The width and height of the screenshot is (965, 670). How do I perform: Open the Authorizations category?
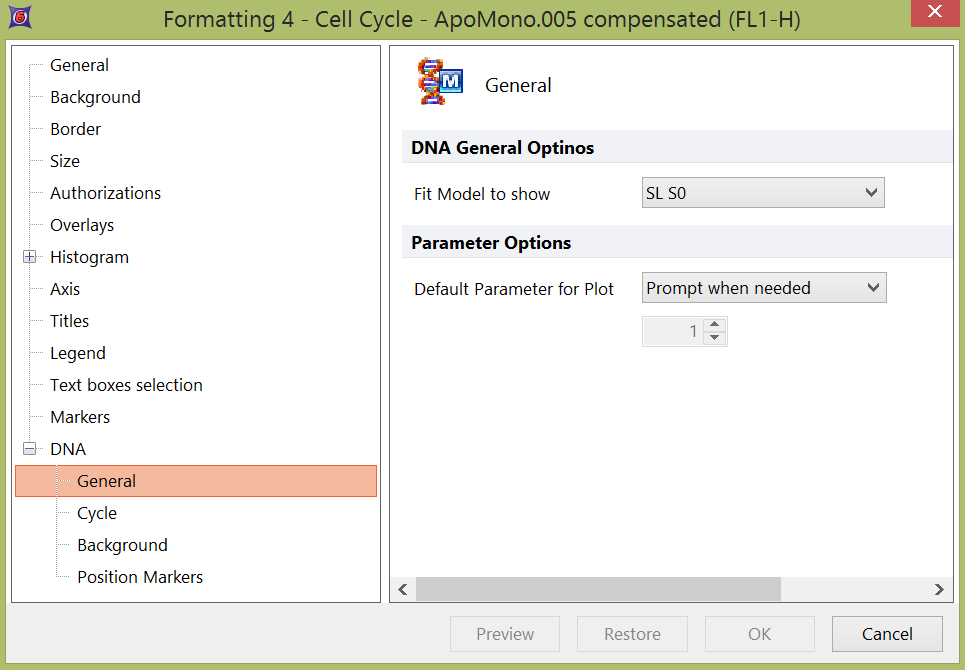click(105, 193)
